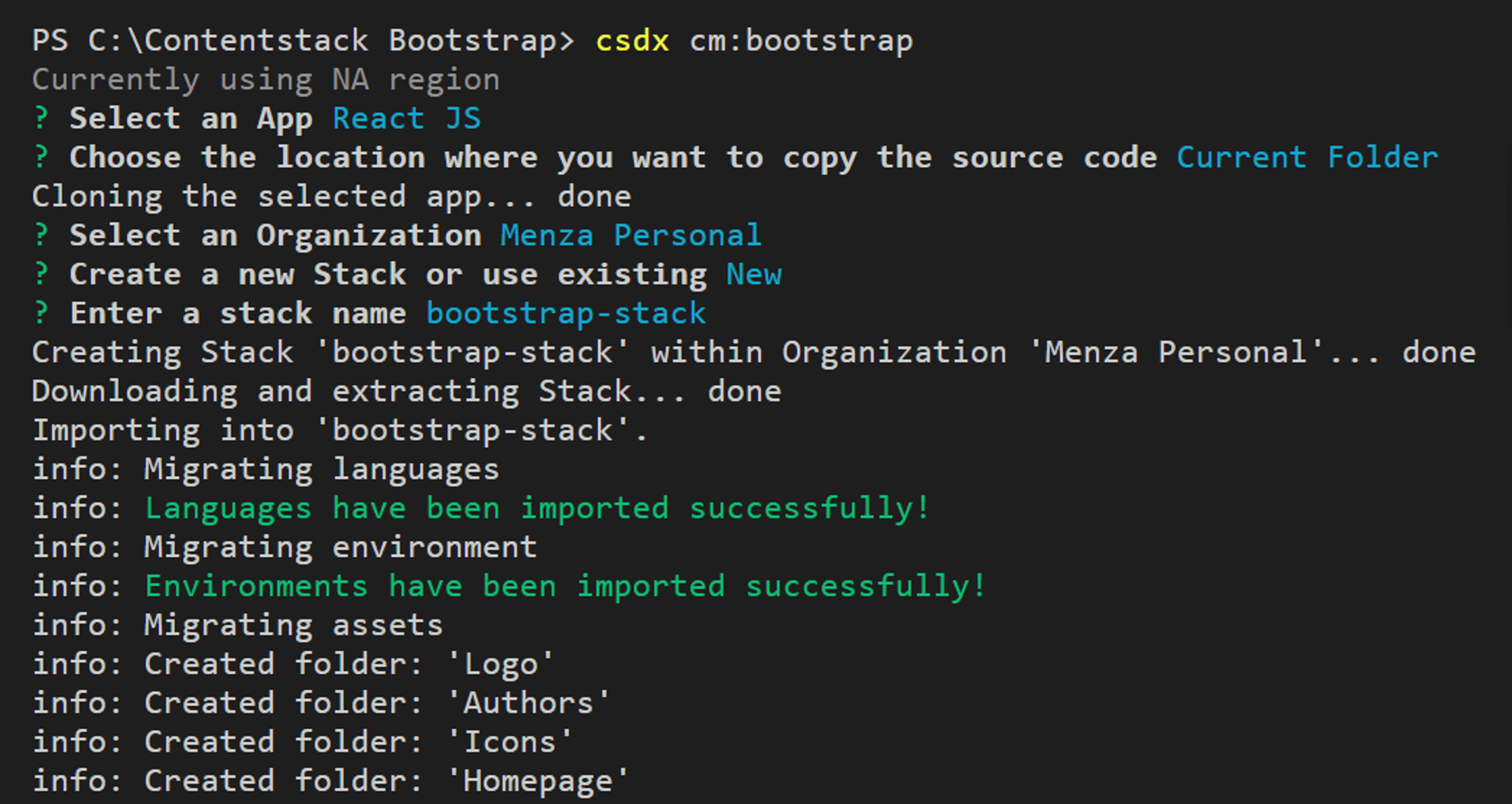Click the 'Created folder: 'Icons'' line

302,742
